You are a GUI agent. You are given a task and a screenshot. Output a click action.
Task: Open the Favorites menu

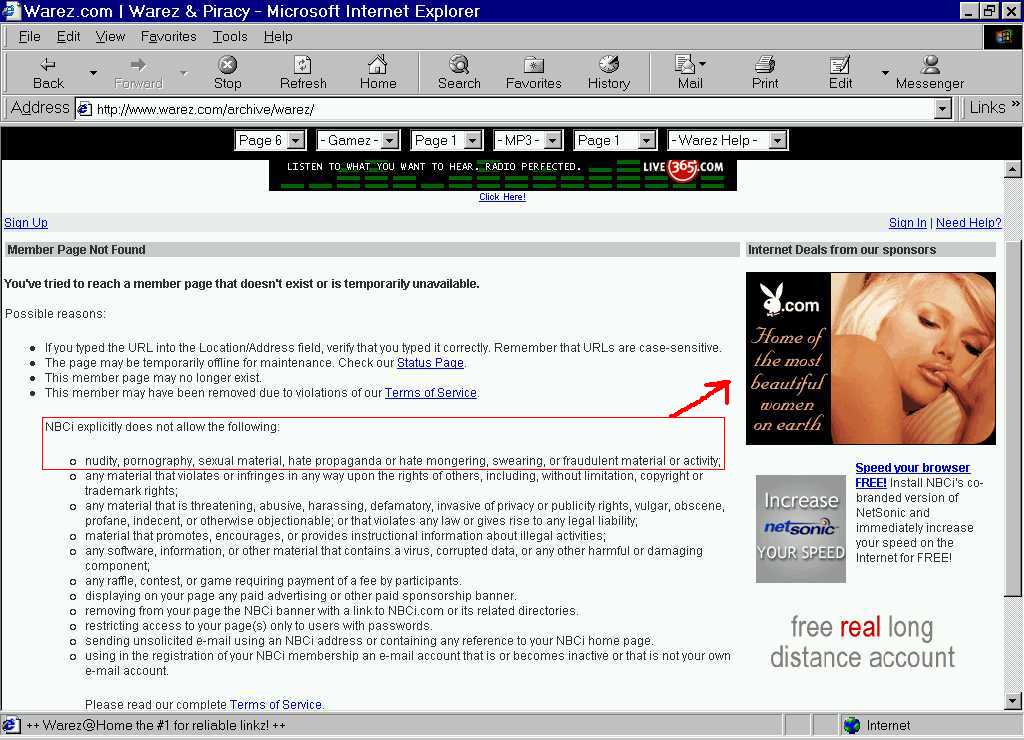tap(168, 36)
